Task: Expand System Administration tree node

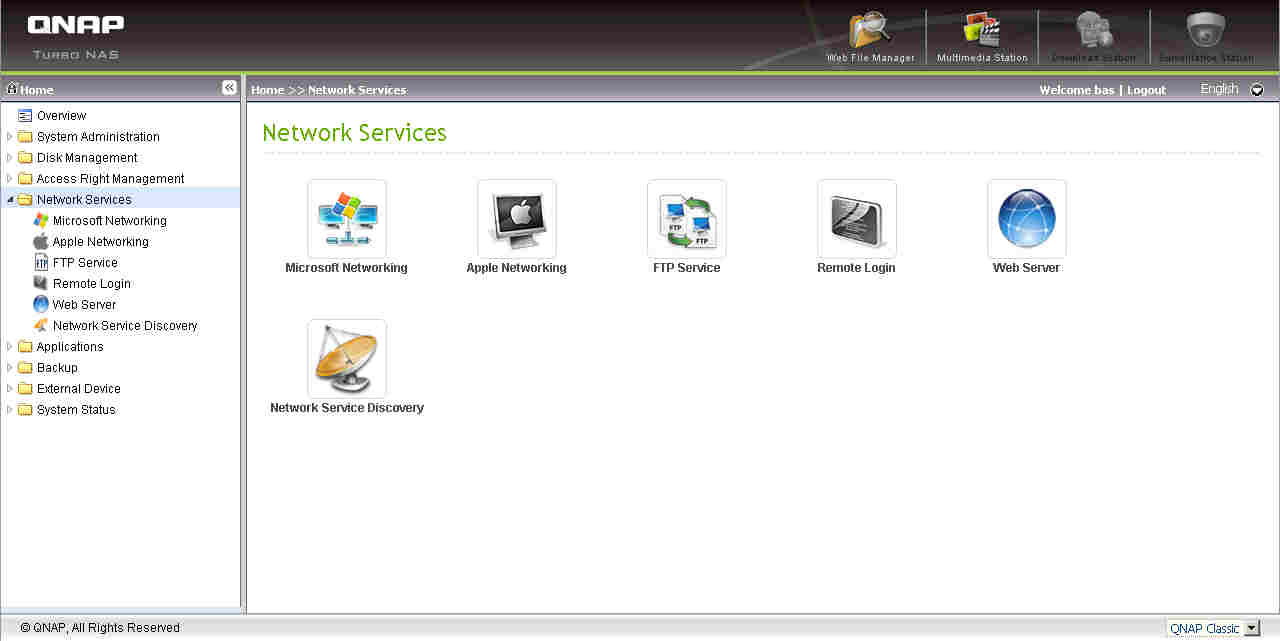Action: click(x=10, y=136)
